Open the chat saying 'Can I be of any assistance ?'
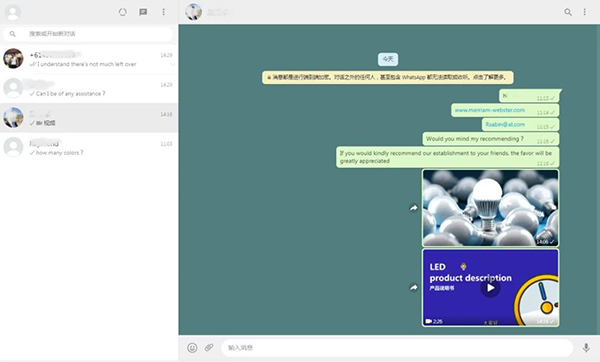Image resolution: width=600 pixels, height=362 pixels. click(88, 88)
